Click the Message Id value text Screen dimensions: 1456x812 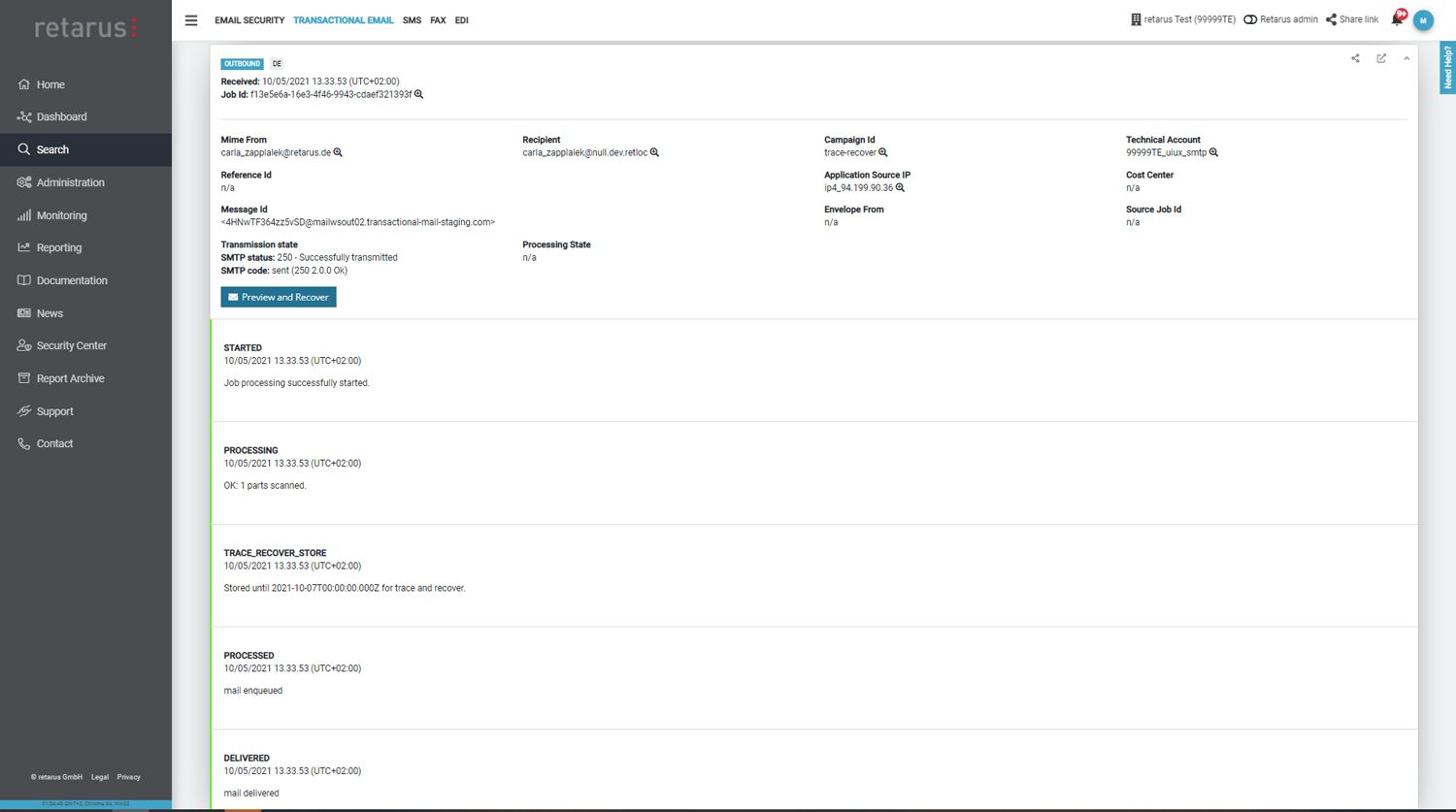click(358, 222)
